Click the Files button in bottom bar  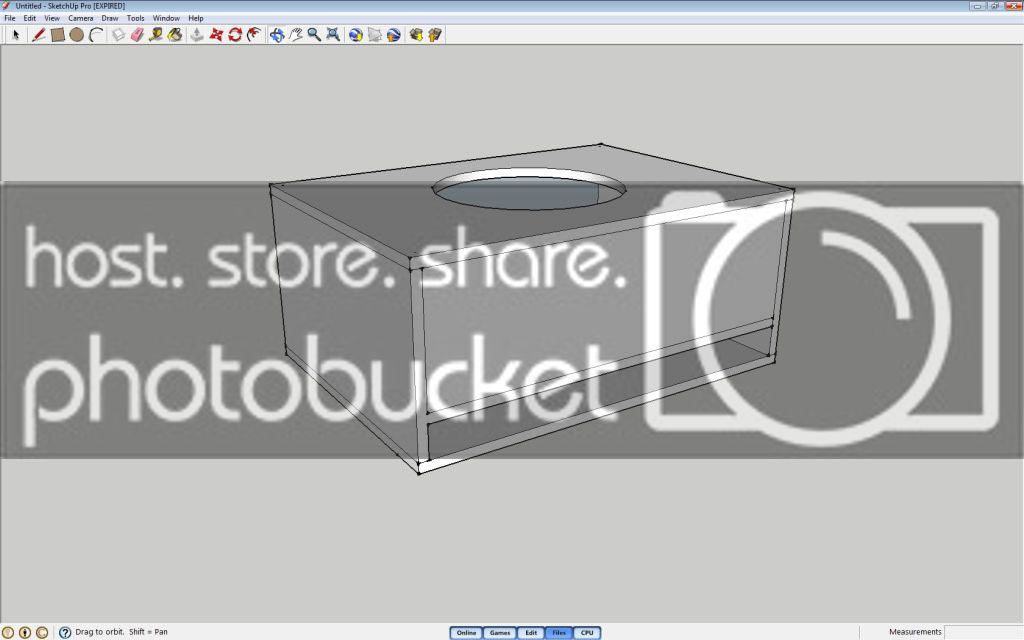(559, 633)
